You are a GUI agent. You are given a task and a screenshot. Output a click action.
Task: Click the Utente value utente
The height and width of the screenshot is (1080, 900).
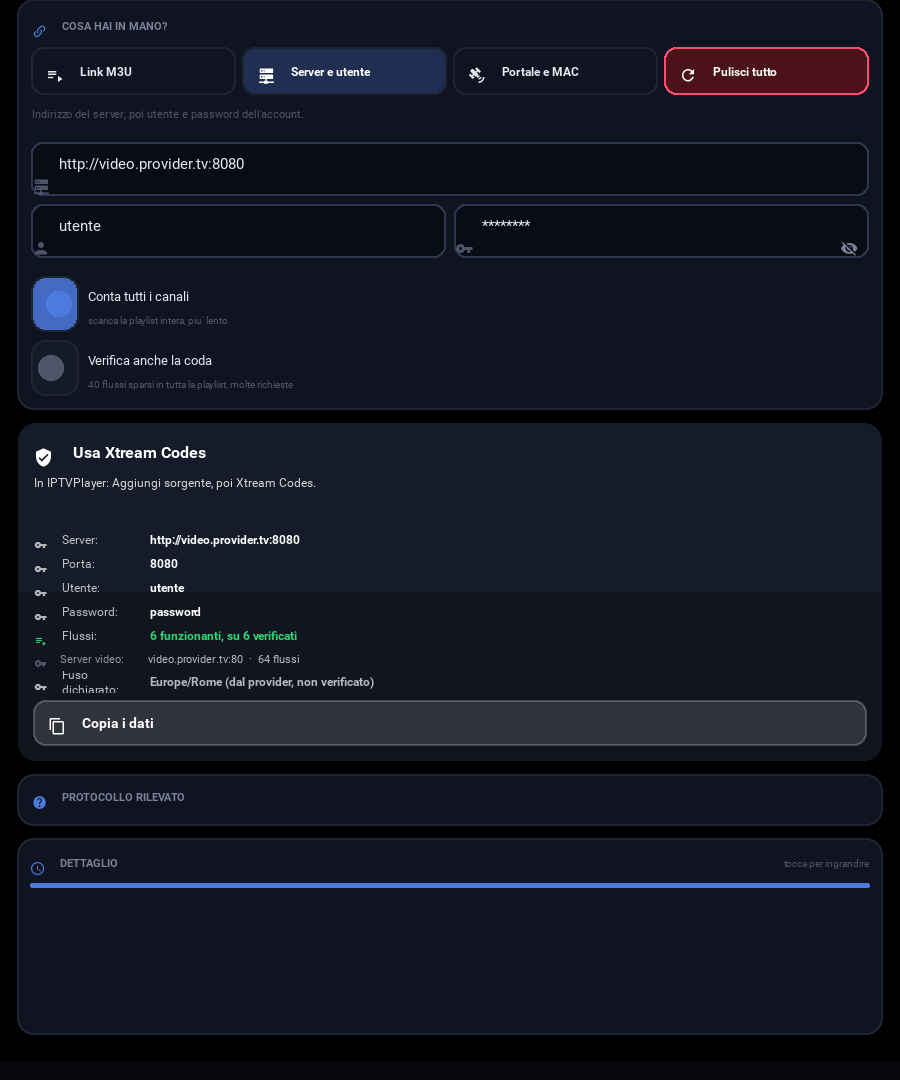[x=167, y=588]
